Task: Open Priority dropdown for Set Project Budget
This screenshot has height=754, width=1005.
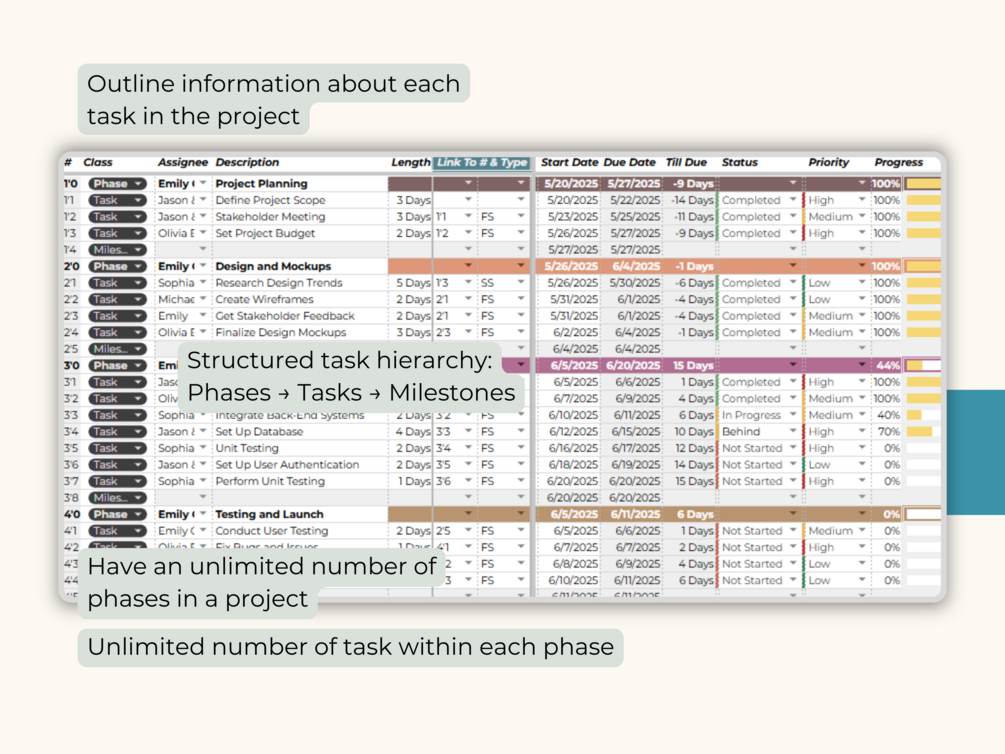Action: [x=862, y=233]
